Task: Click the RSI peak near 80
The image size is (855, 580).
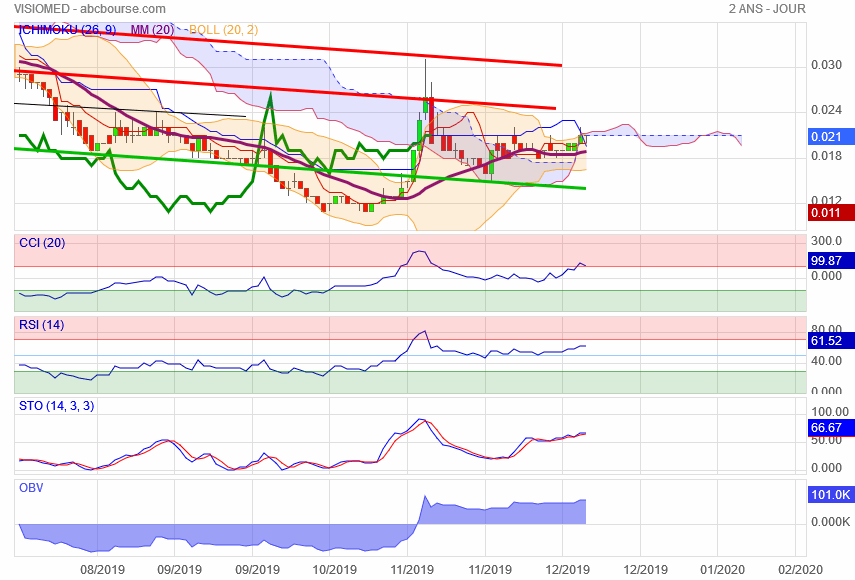Action: (424, 331)
